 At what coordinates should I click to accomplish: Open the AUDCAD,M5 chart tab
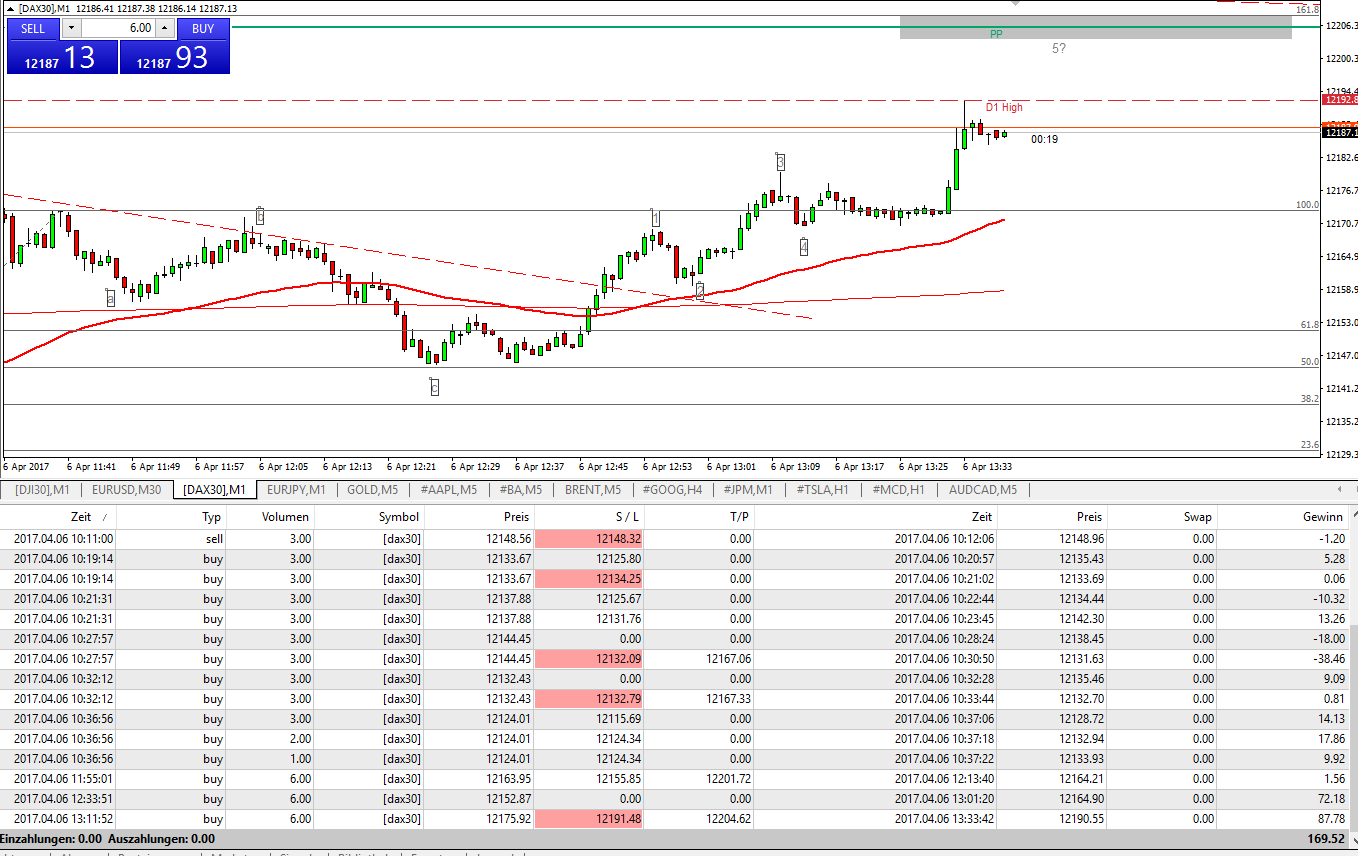click(983, 490)
